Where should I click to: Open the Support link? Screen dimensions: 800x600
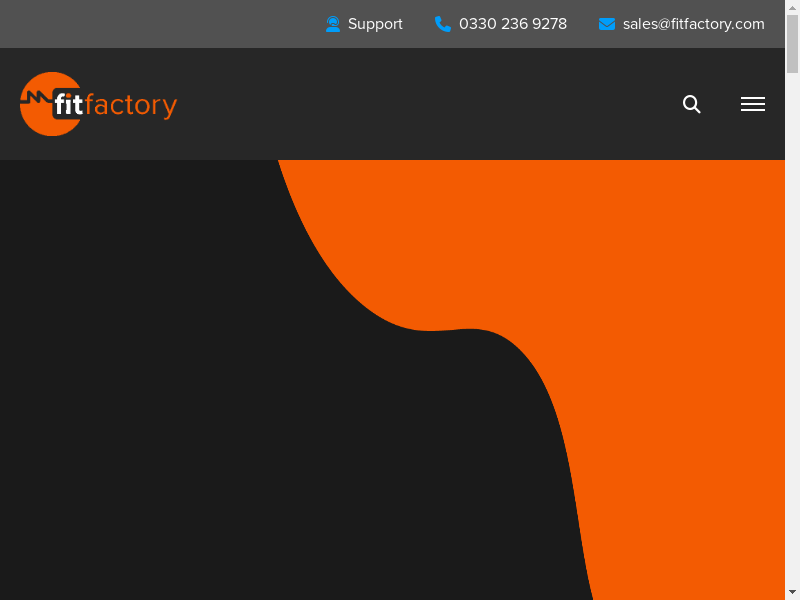(x=375, y=24)
